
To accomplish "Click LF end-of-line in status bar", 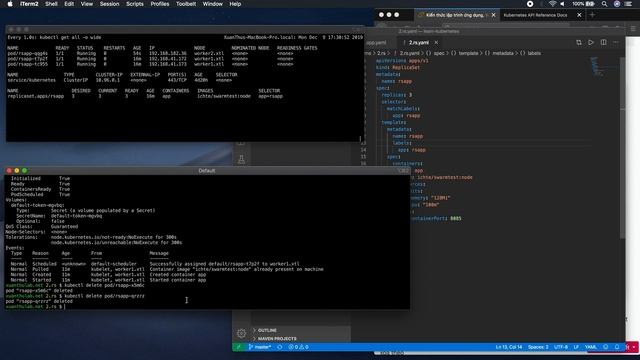I will point(576,347).
